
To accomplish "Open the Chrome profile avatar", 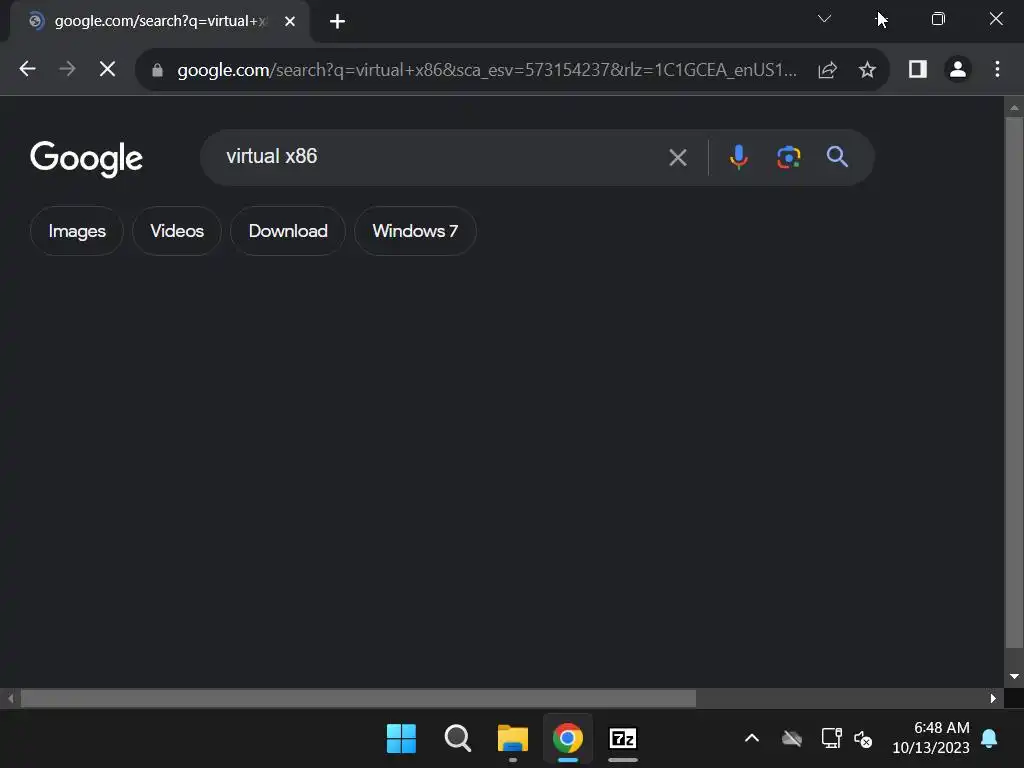I will (958, 69).
